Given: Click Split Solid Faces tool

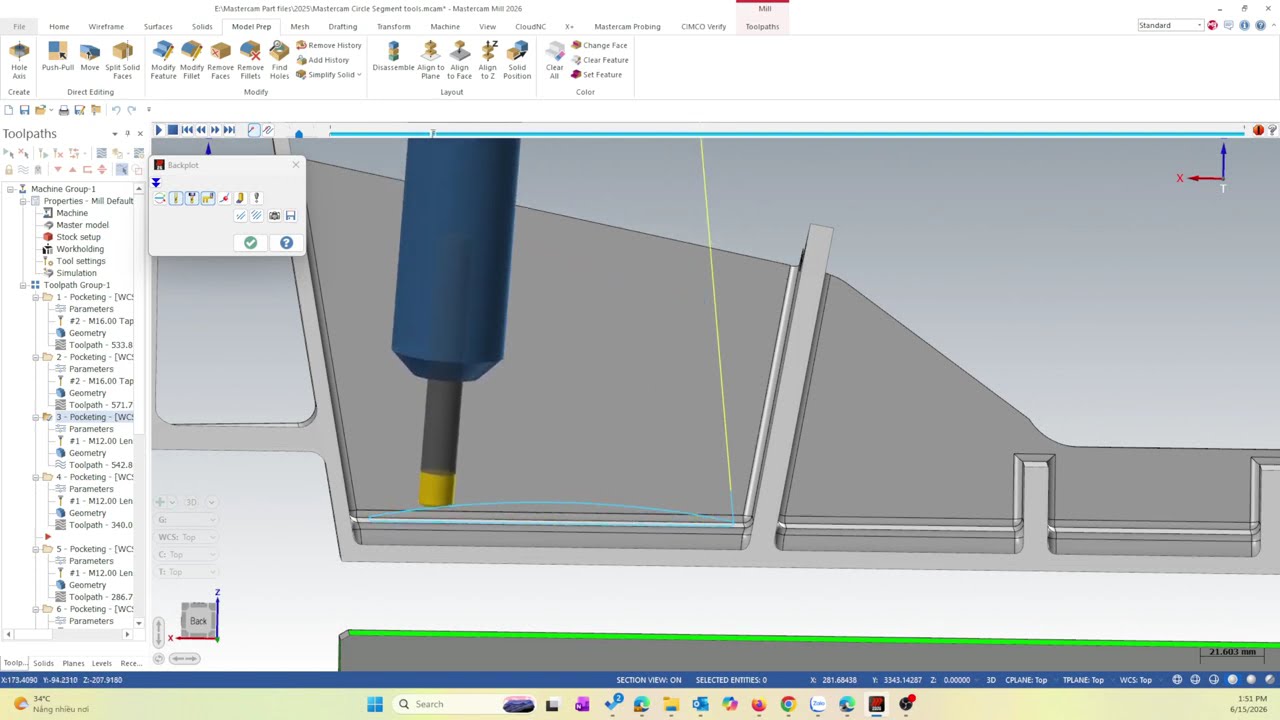Looking at the screenshot, I should pos(123,60).
